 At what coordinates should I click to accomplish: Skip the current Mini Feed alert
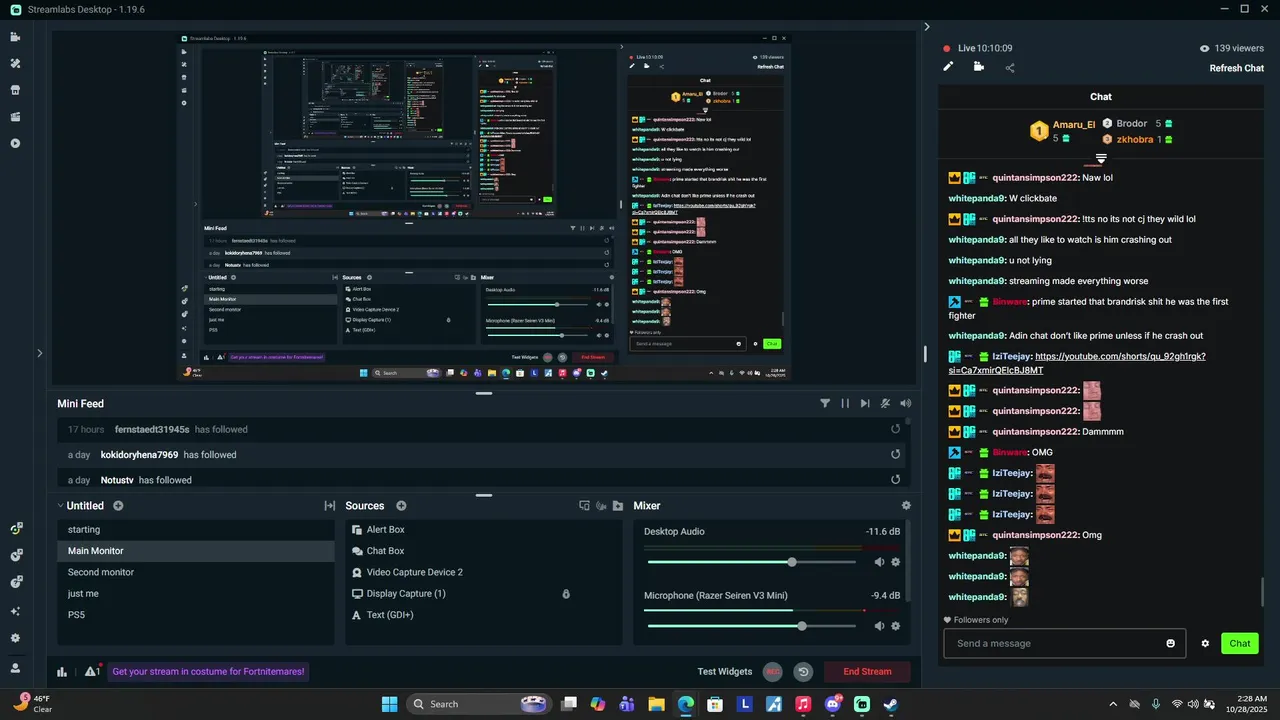pos(865,404)
